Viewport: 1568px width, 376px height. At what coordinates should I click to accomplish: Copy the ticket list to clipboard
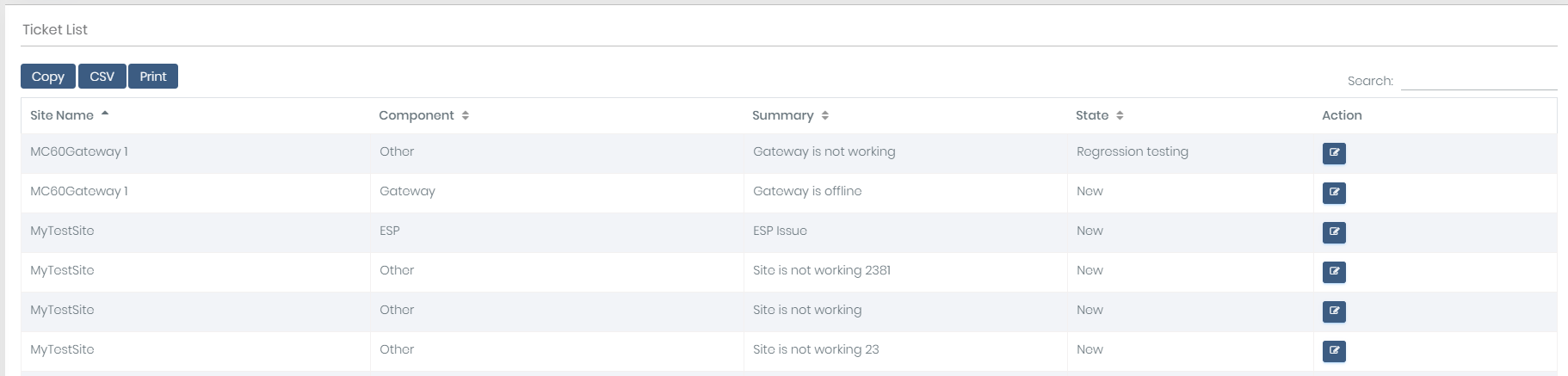pos(48,77)
